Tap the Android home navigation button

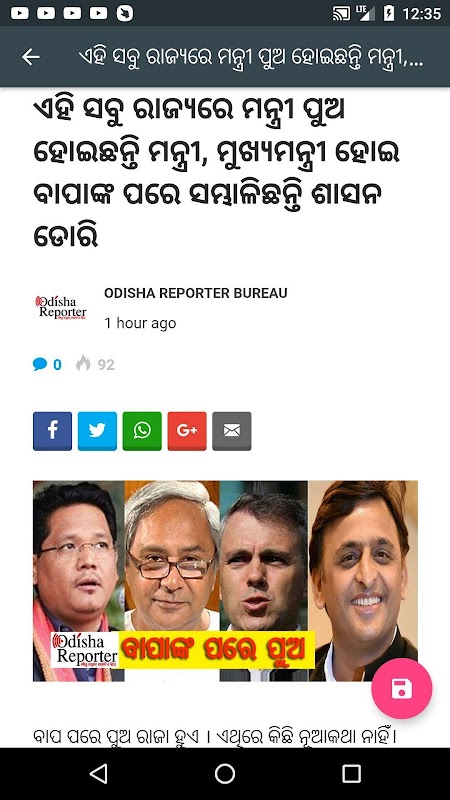pyautogui.click(x=225, y=774)
